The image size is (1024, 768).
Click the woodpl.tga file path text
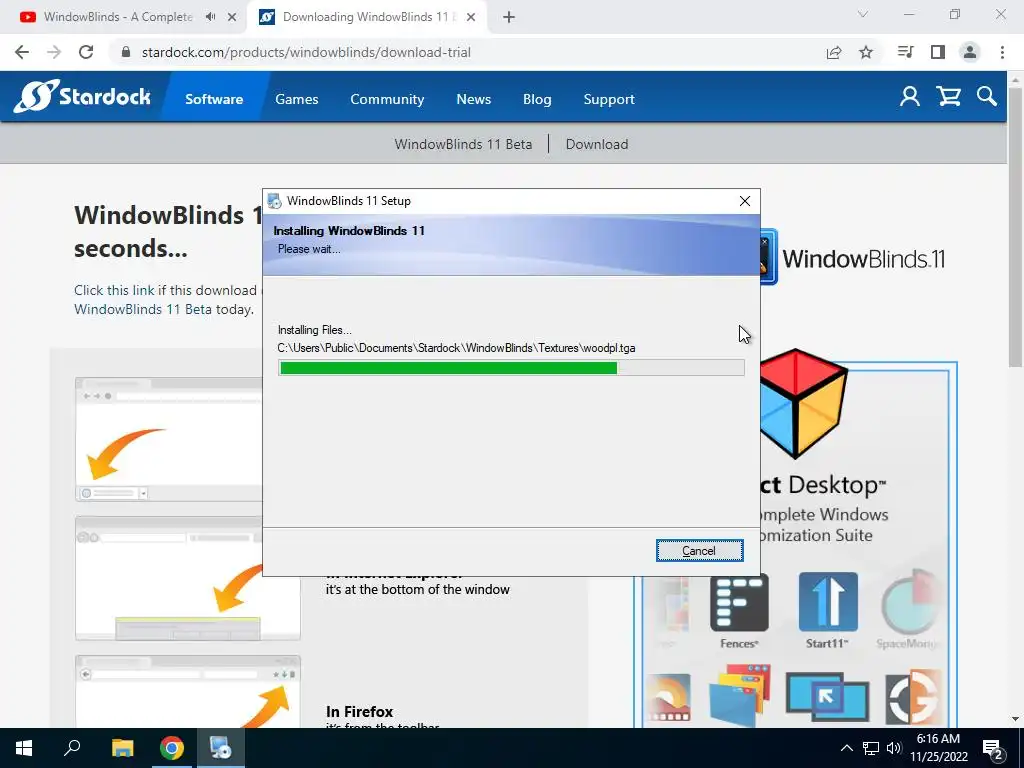[456, 348]
